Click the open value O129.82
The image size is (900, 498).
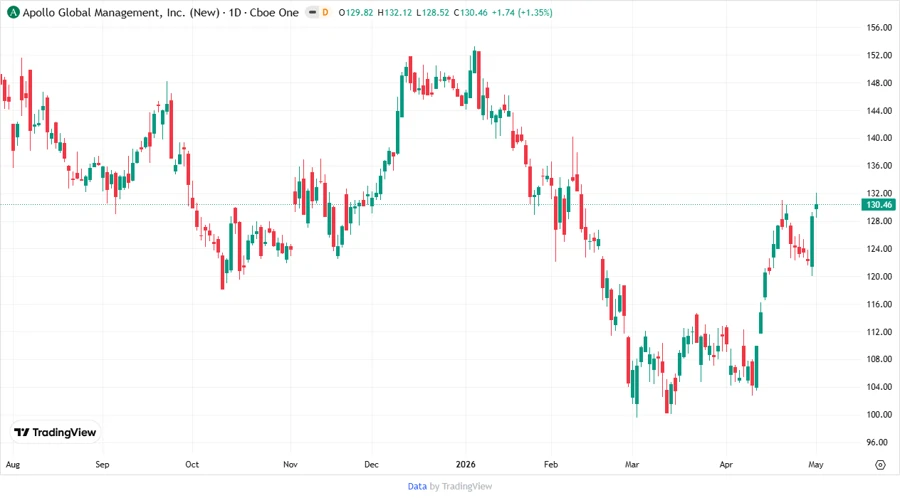[x=356, y=12]
